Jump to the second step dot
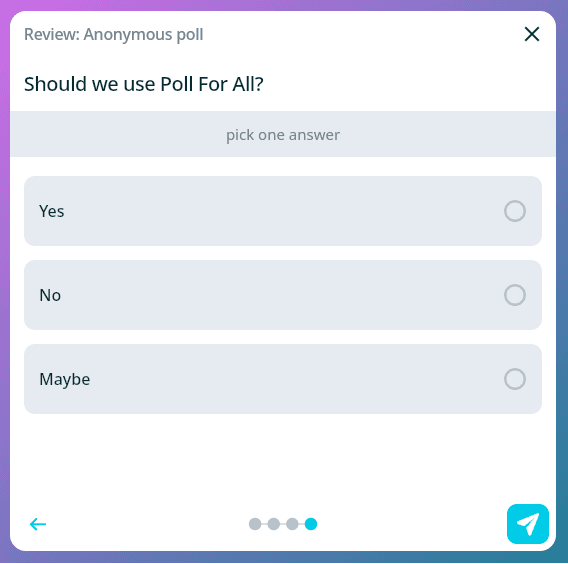The height and width of the screenshot is (564, 568). click(273, 524)
